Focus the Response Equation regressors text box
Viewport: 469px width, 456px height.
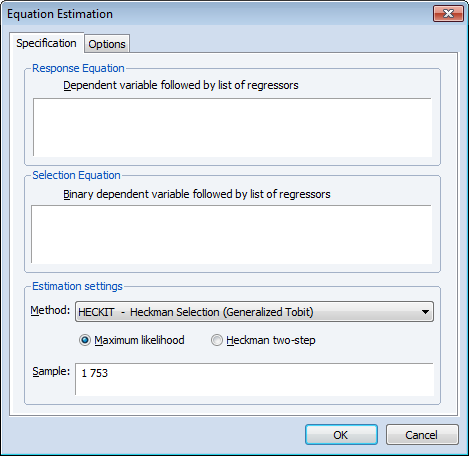click(232, 127)
